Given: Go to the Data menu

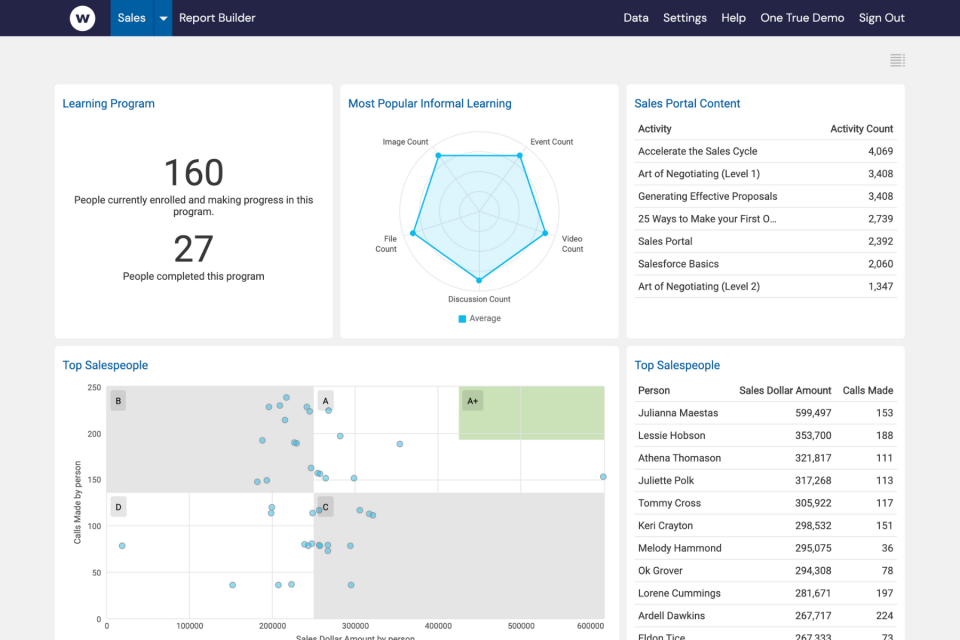Looking at the screenshot, I should click(636, 18).
